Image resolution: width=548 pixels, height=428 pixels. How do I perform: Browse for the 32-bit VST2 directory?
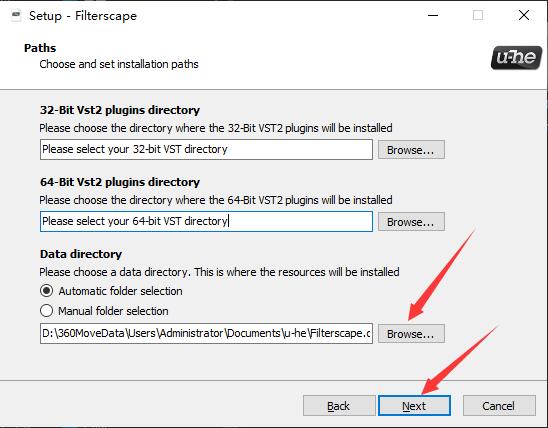point(411,150)
